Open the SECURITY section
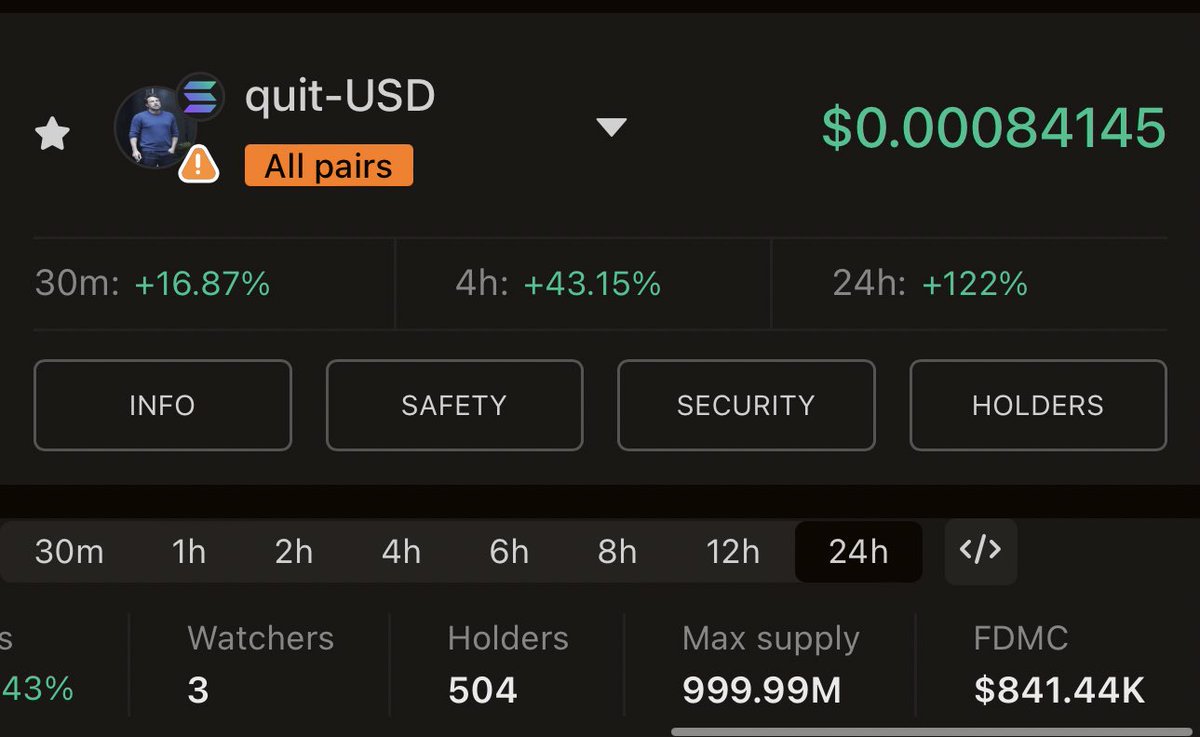 (746, 405)
